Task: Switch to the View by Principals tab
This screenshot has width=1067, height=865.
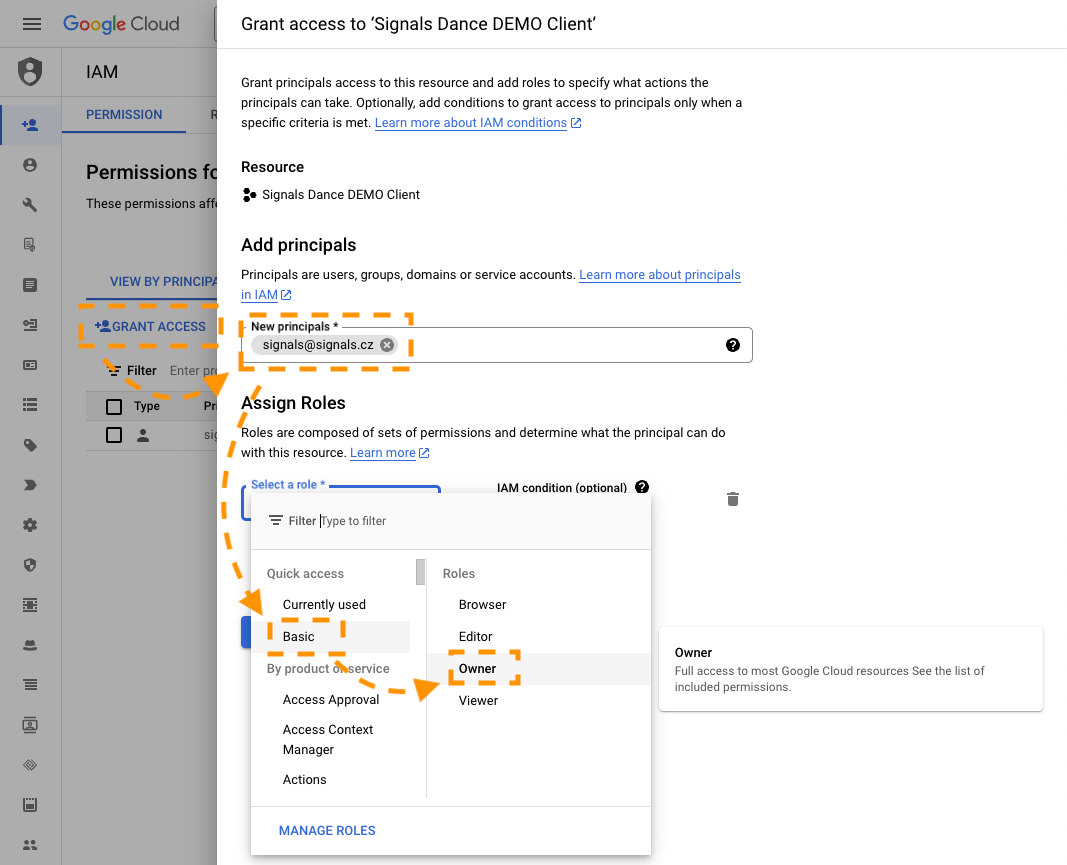Action: coord(163,281)
